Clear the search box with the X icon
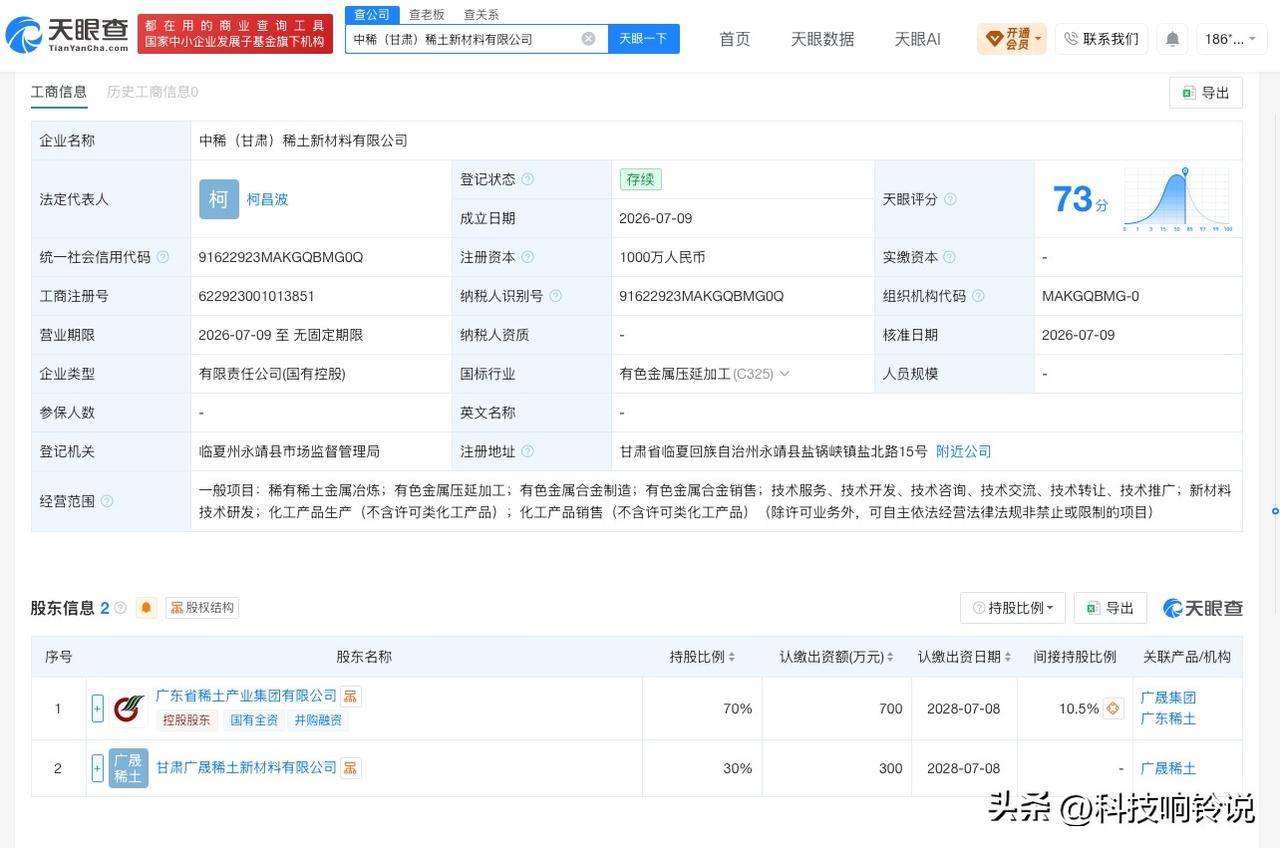1280x848 pixels. pyautogui.click(x=588, y=39)
